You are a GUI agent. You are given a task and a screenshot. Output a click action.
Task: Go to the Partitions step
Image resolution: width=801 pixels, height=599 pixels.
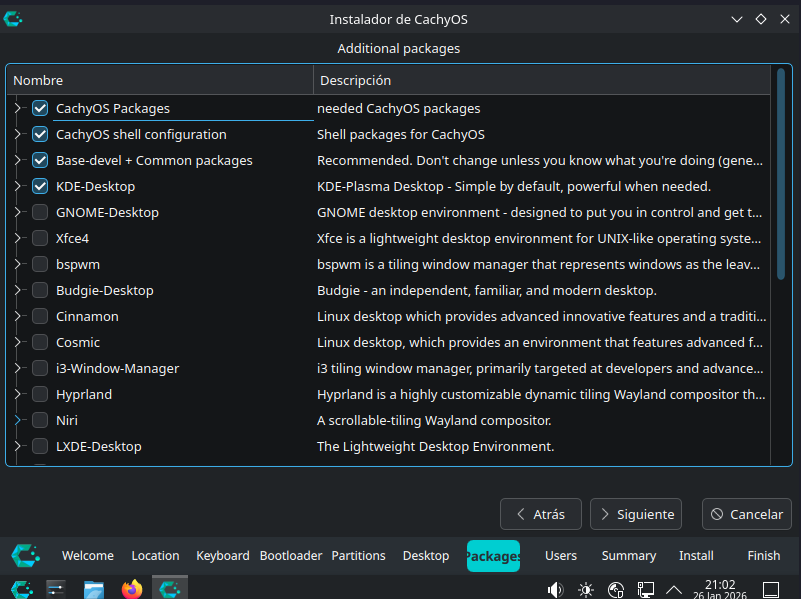[x=358, y=556]
